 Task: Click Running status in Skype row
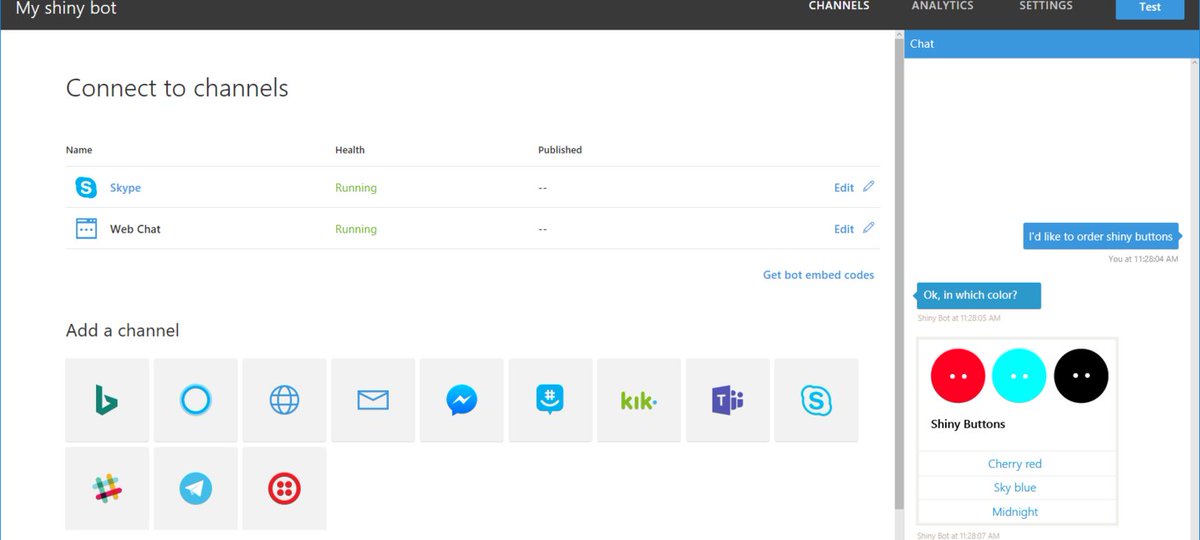pyautogui.click(x=356, y=188)
